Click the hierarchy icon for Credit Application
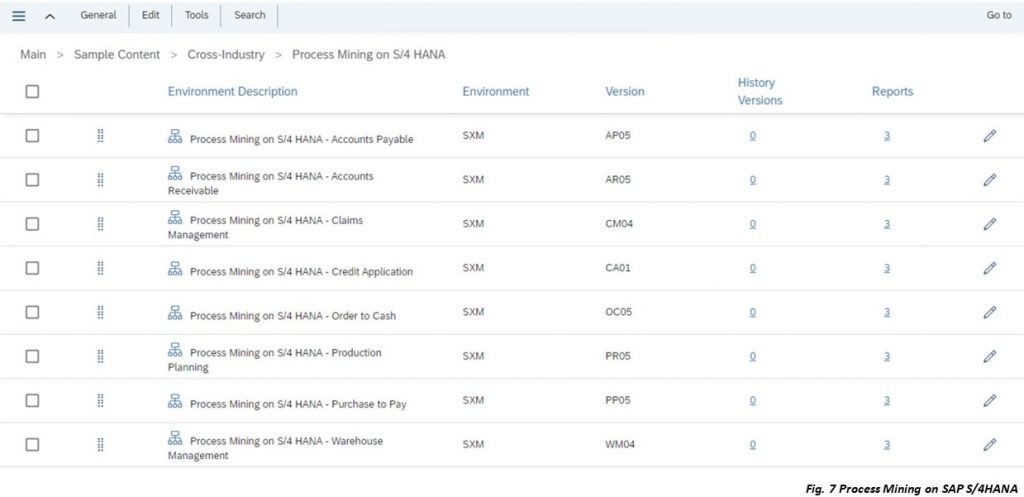 coord(175,268)
